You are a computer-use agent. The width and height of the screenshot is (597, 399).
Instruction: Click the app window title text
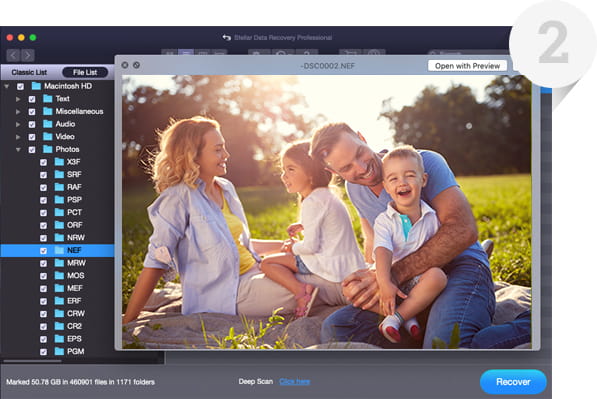click(x=283, y=37)
